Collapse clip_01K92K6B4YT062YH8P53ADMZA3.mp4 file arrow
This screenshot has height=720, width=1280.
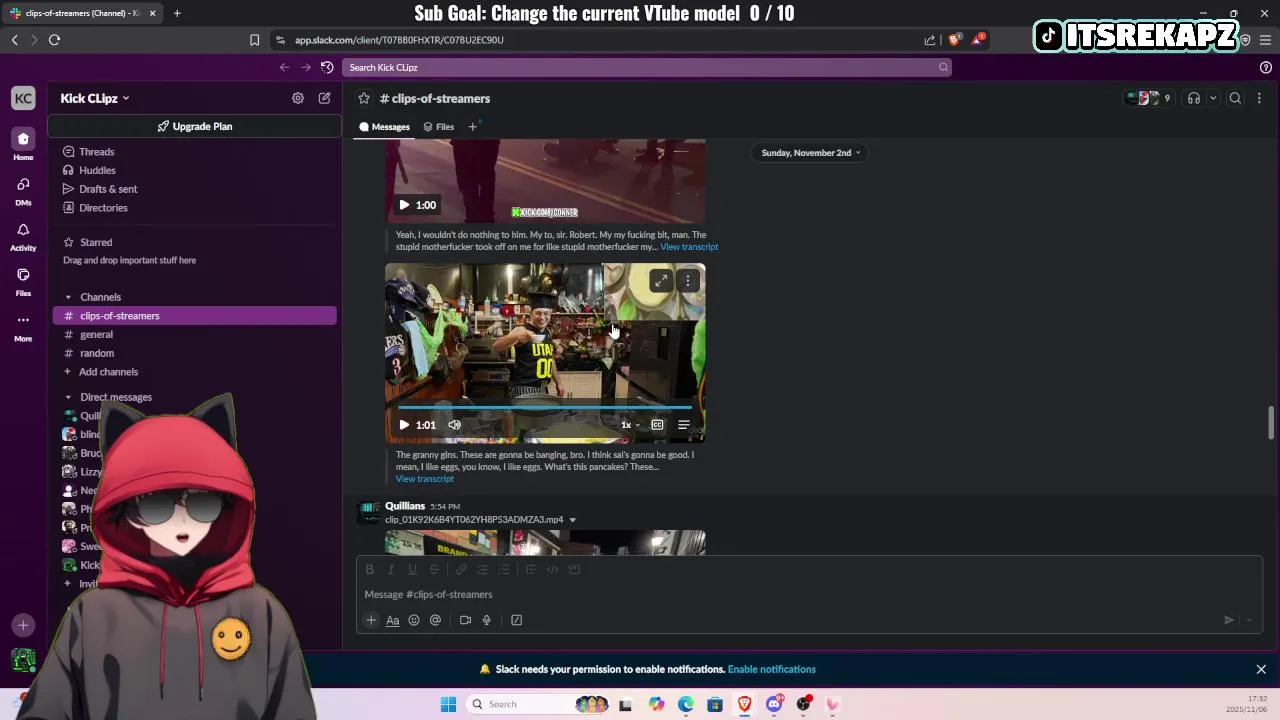pos(572,520)
